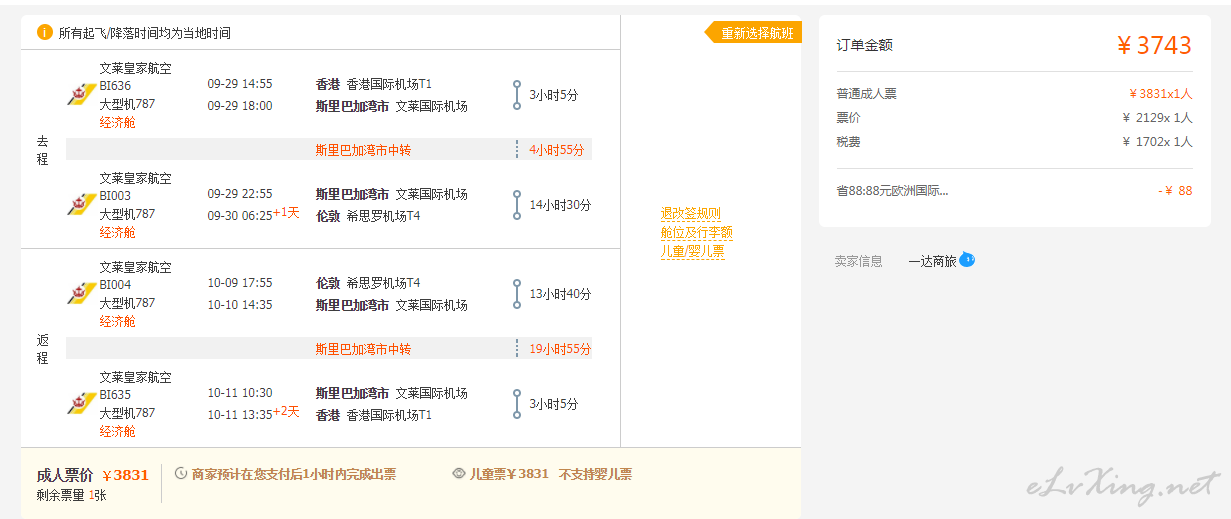The image size is (1231, 519).
Task: Click the 去程 outbound section label
Action: pos(42,150)
